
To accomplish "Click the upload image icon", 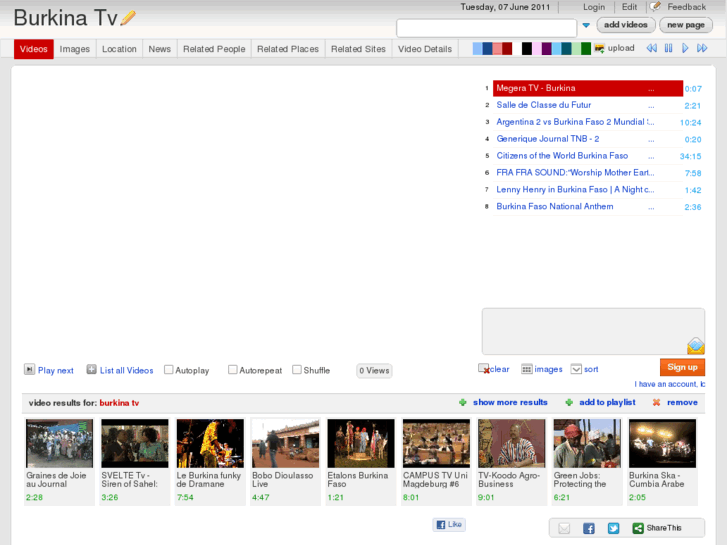I will click(599, 48).
